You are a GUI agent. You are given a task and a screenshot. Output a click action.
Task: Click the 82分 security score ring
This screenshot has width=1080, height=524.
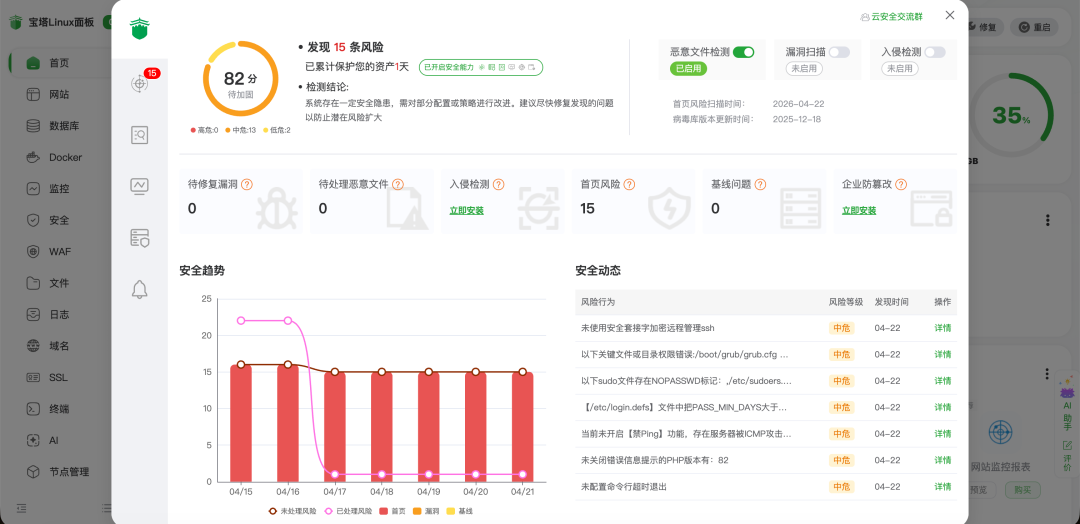coord(240,79)
